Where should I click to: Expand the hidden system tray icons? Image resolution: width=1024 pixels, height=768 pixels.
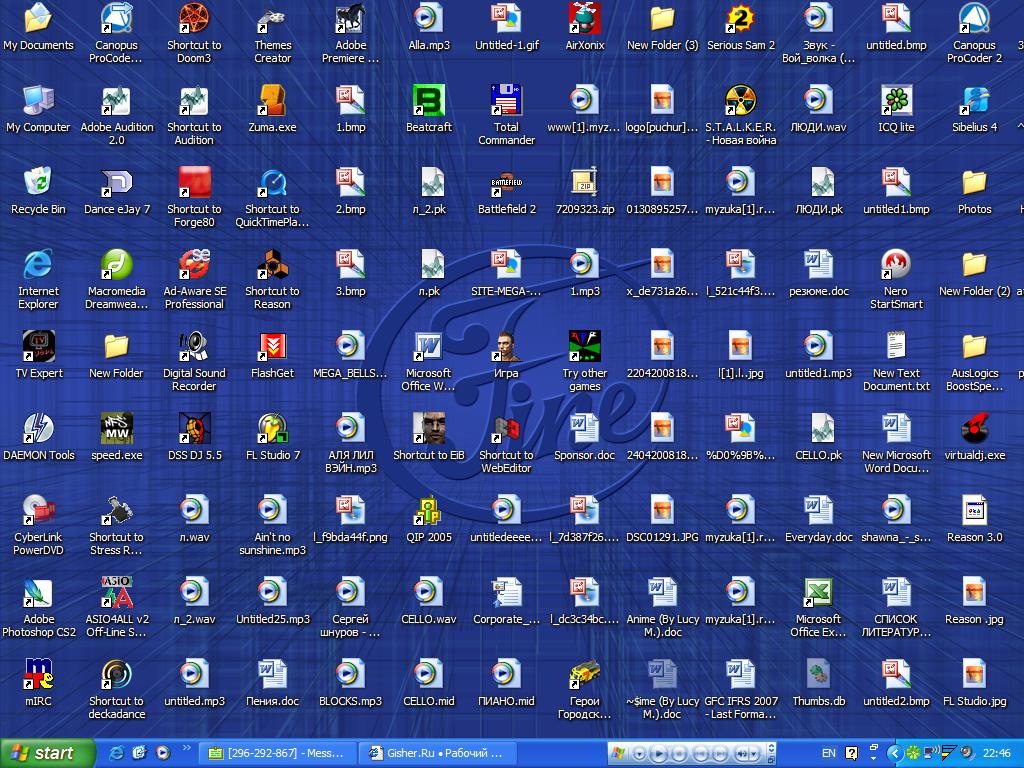click(x=895, y=753)
